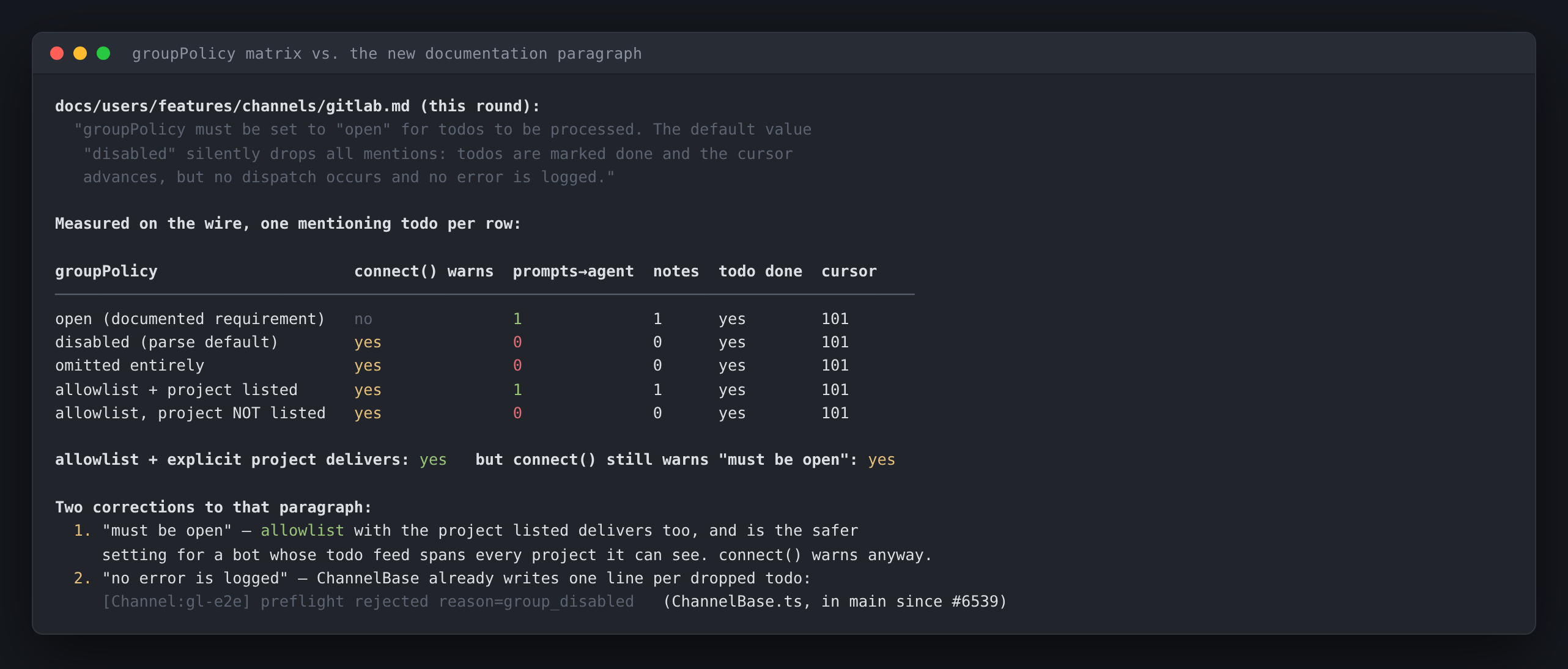Select the 'disabled (parse default)' row label

[167, 342]
